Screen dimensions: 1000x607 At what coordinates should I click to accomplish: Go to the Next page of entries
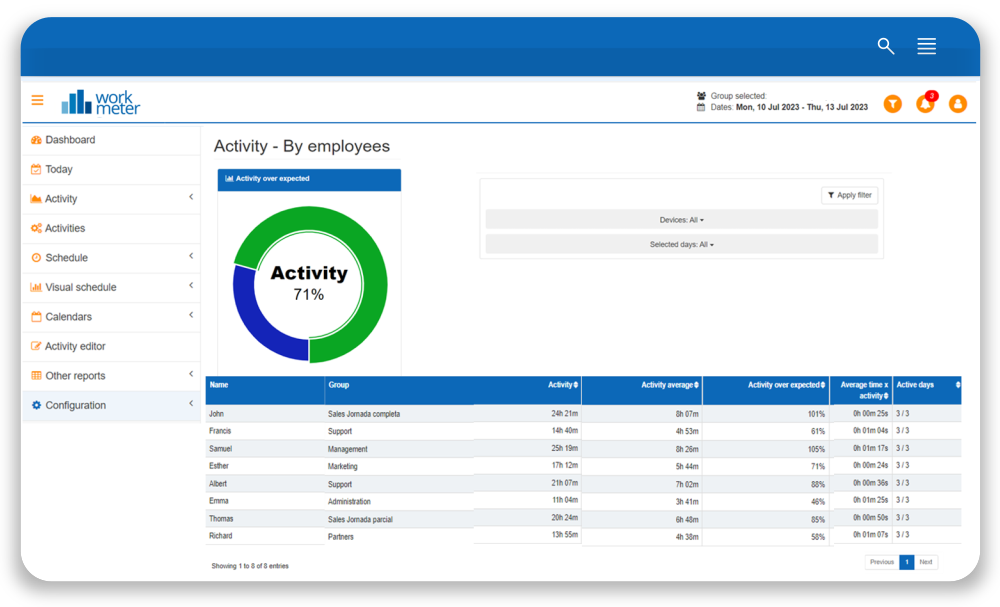[926, 561]
